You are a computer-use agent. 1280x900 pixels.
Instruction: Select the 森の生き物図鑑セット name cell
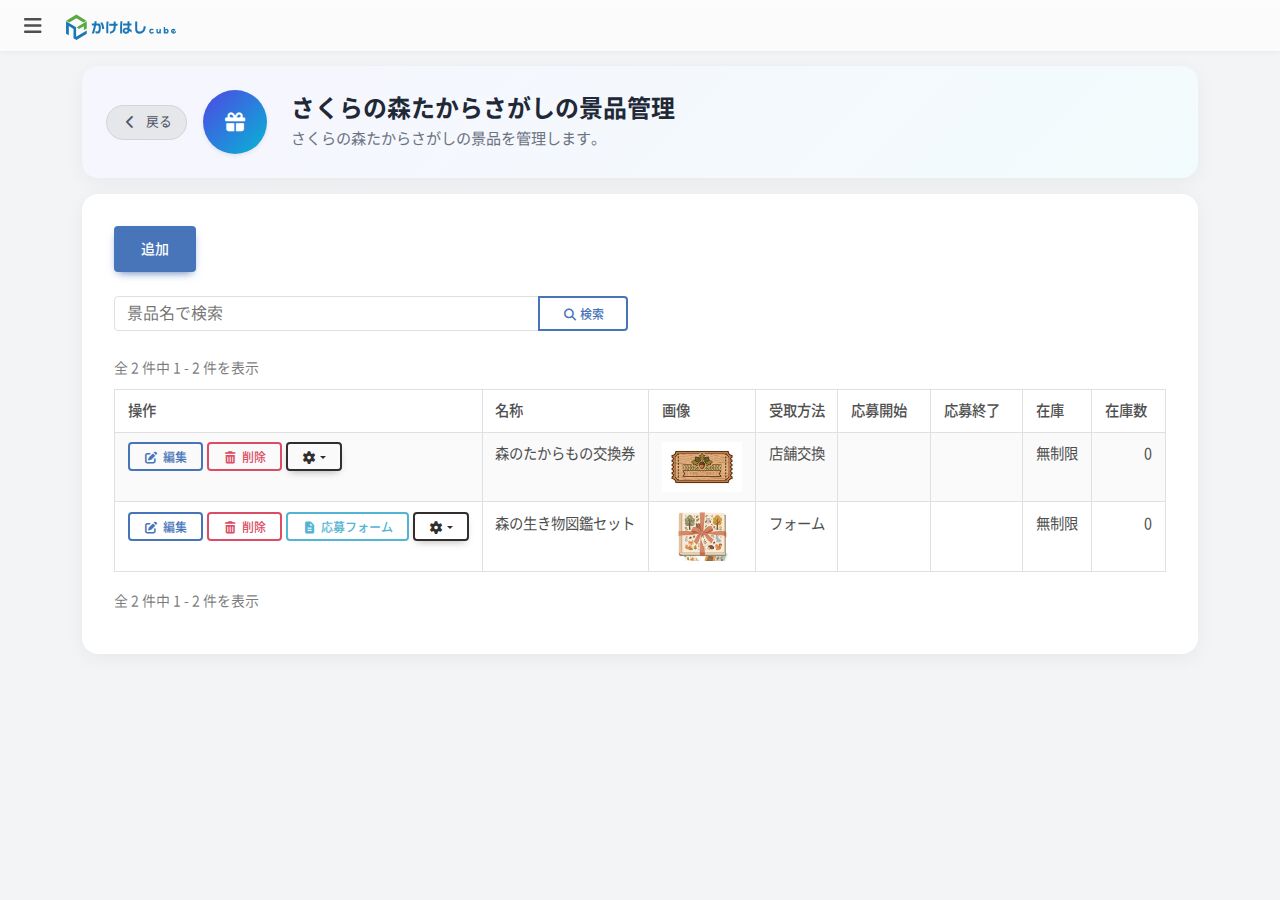[565, 537]
